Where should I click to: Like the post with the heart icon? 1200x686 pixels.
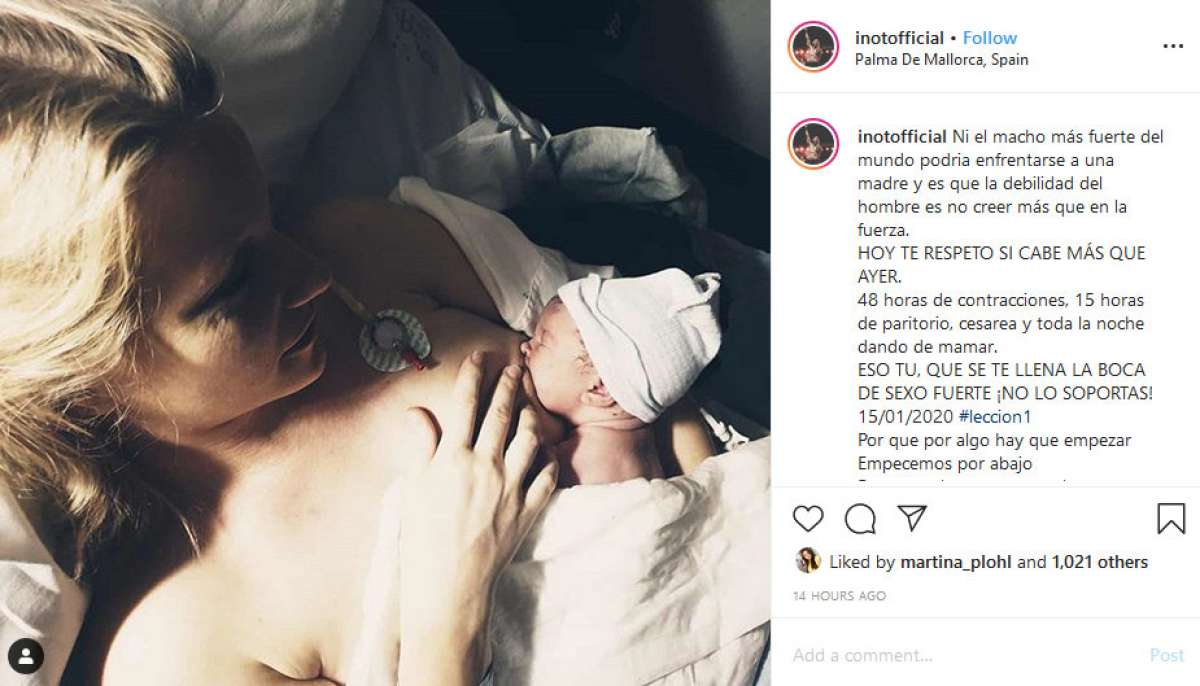click(808, 518)
